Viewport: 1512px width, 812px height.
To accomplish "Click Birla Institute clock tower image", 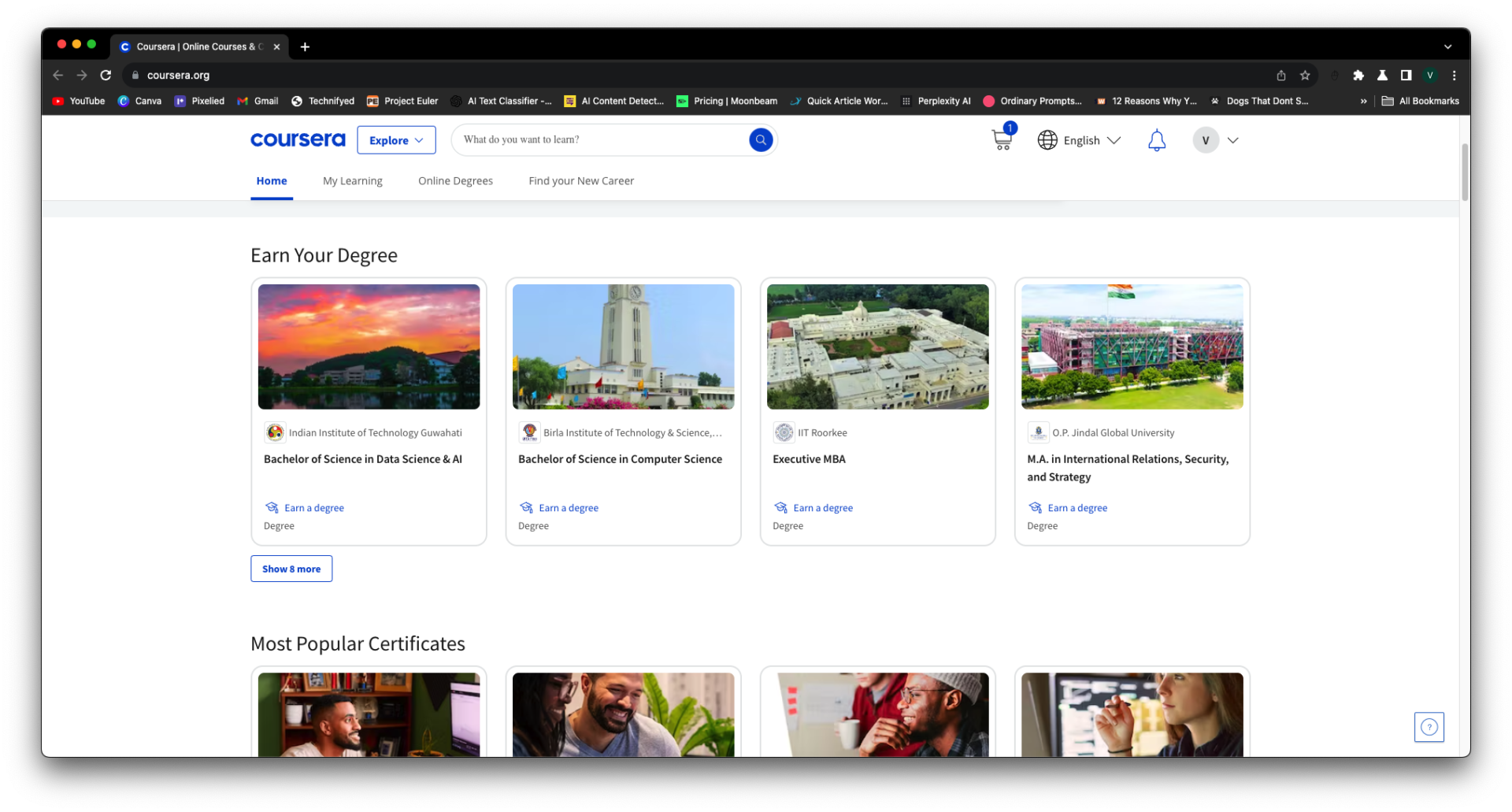I will 623,347.
